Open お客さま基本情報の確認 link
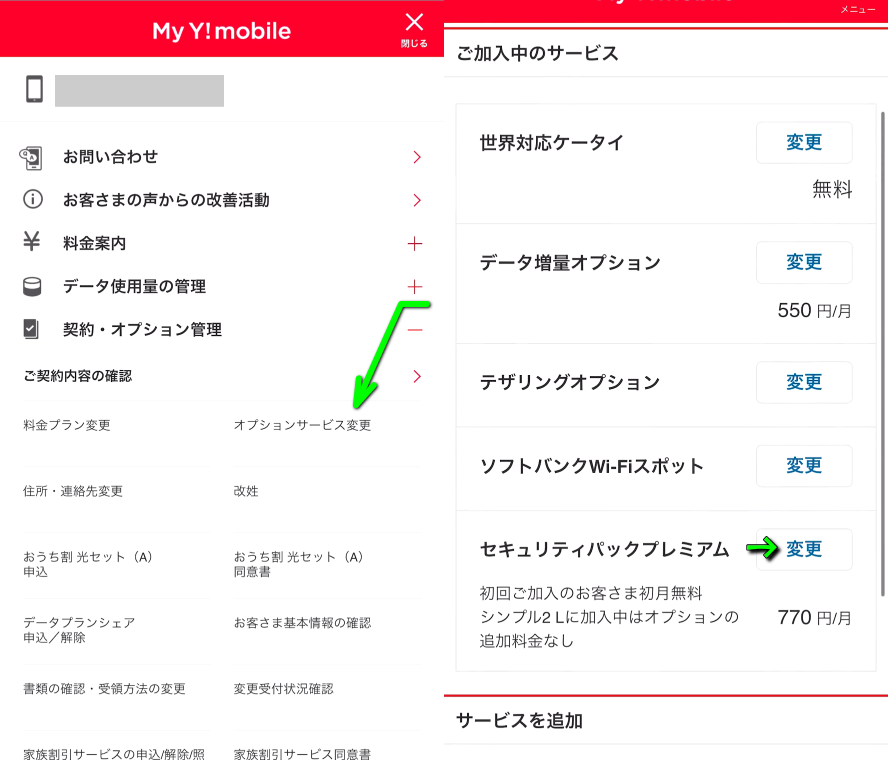This screenshot has height=760, width=888. (x=302, y=623)
